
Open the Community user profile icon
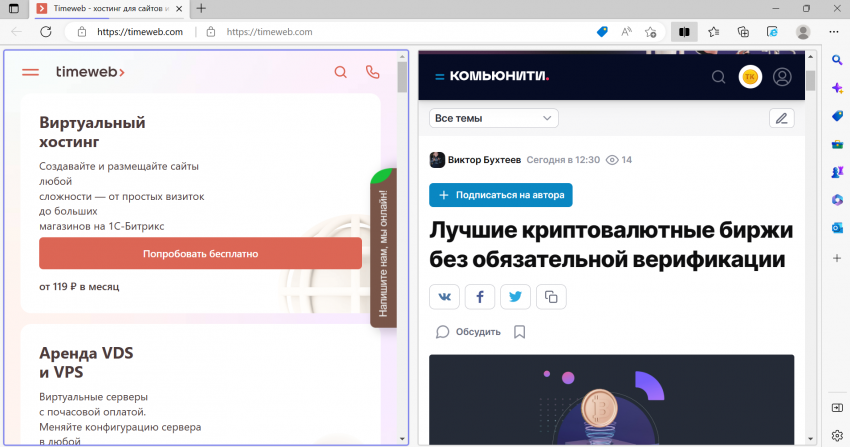coord(782,77)
